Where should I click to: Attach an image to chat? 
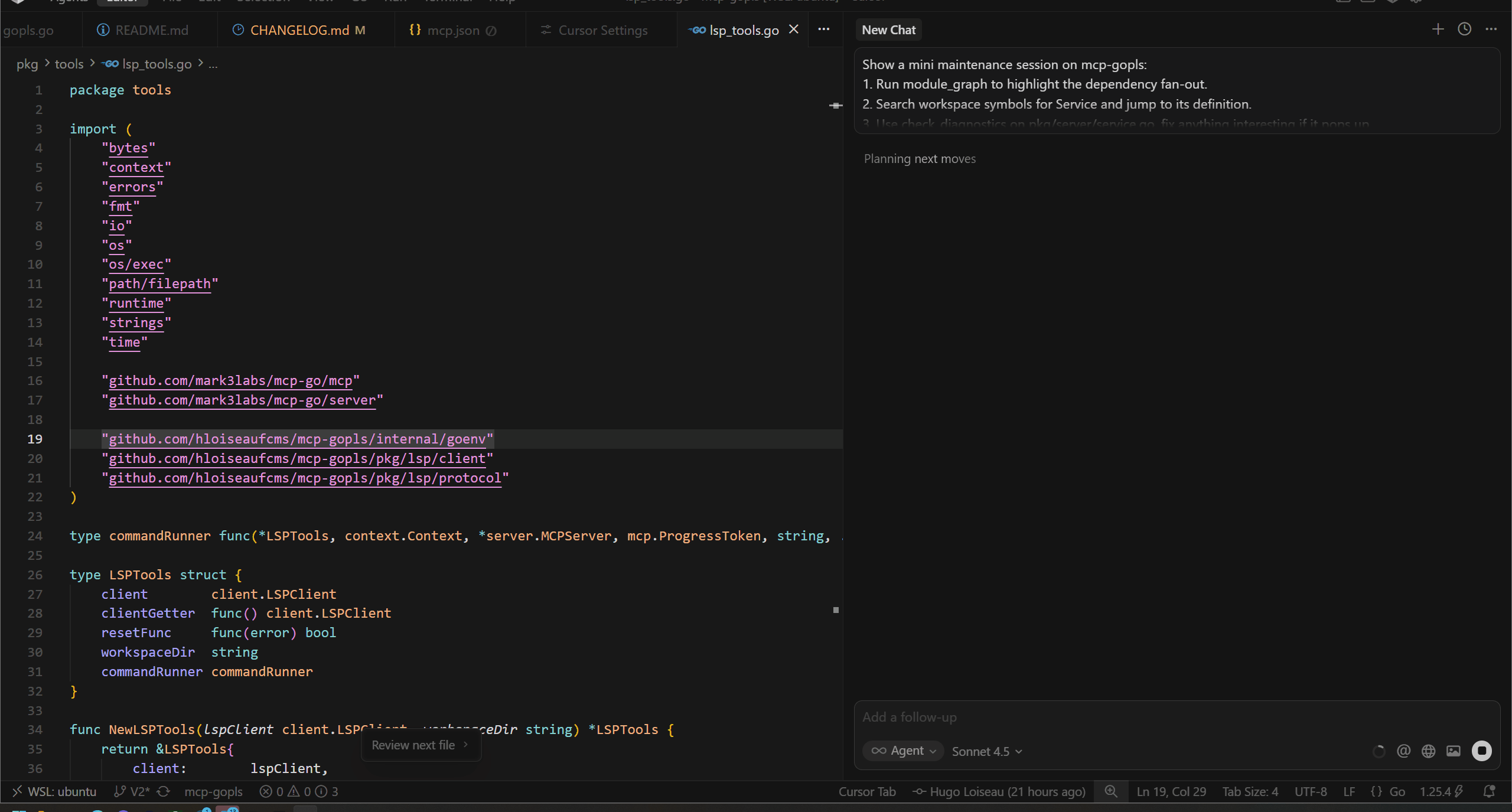[x=1453, y=751]
